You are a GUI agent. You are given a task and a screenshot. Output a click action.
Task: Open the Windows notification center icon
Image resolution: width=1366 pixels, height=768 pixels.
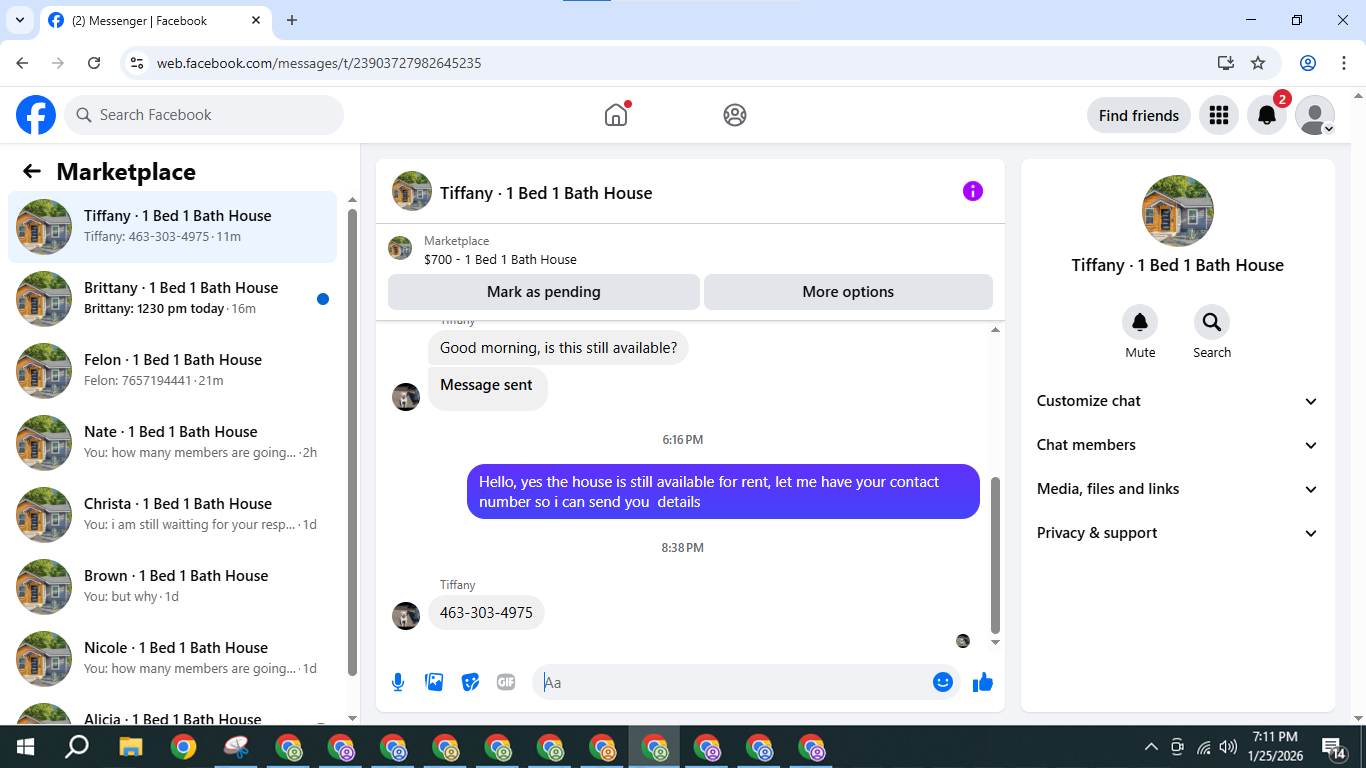point(1333,747)
